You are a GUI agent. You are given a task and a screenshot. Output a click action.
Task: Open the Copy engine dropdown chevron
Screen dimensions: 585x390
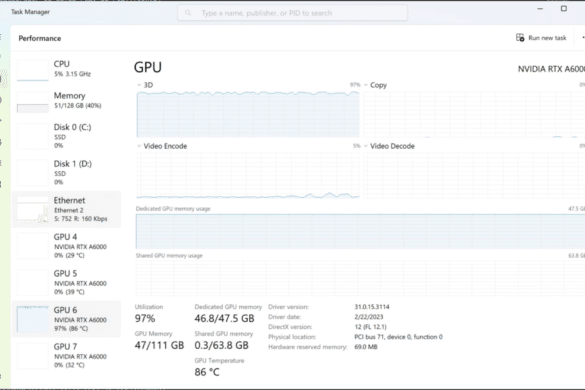pyautogui.click(x=366, y=85)
